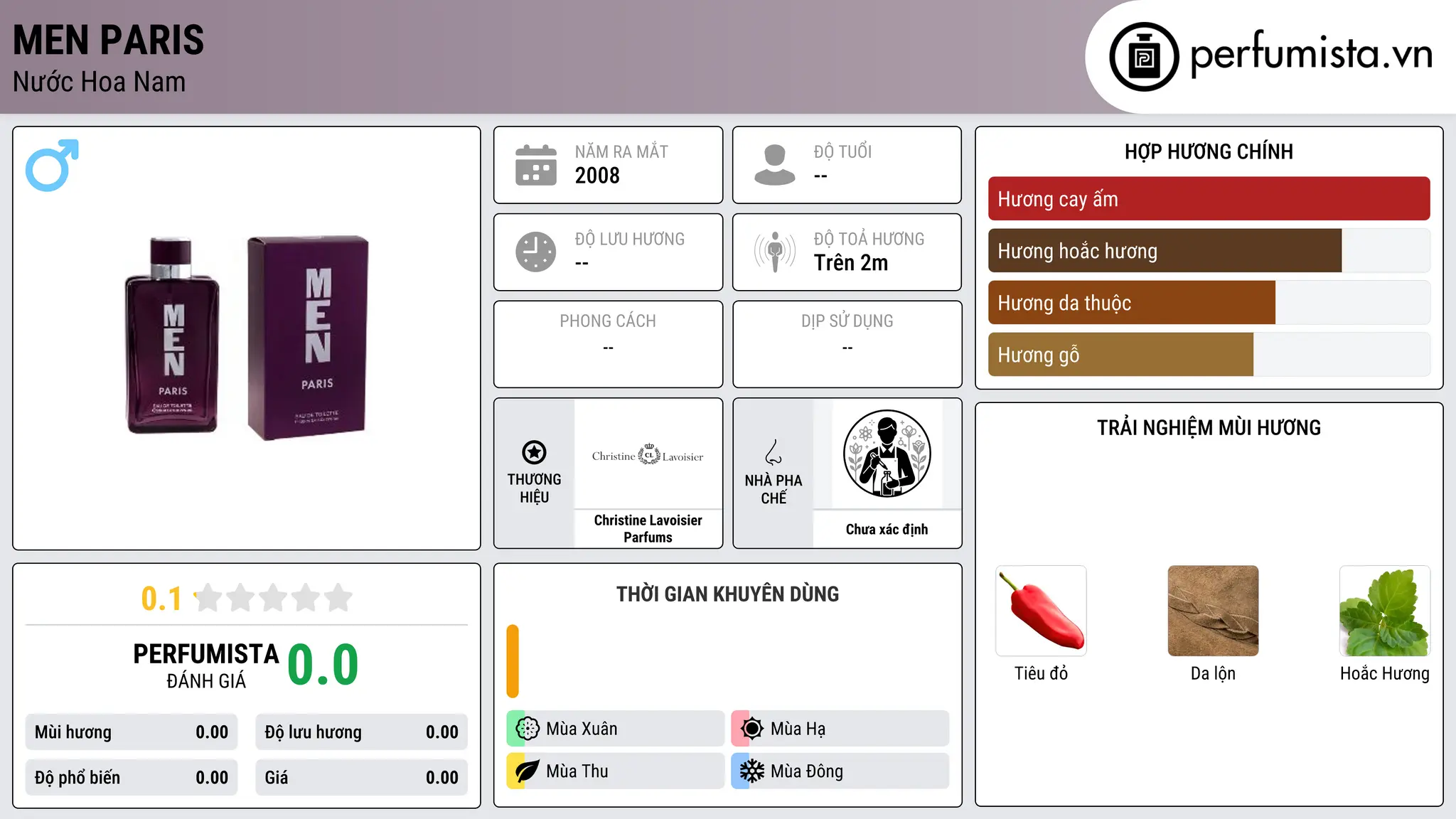Image resolution: width=1456 pixels, height=819 pixels.
Task: Click the Tiêu đỏ note label
Action: [x=1041, y=674]
